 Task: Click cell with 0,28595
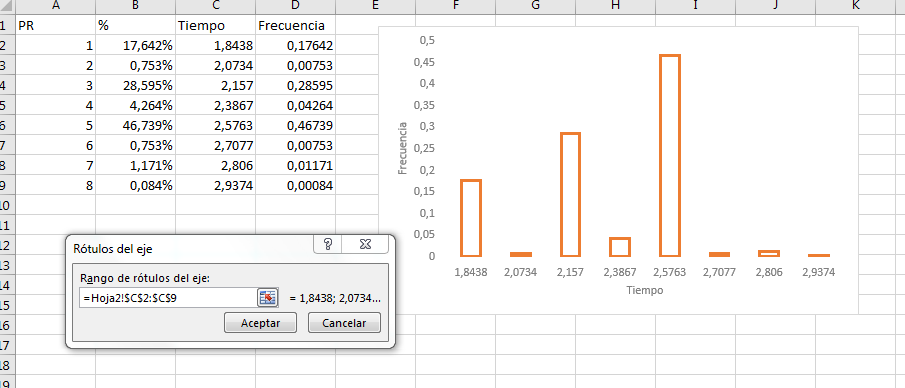click(296, 85)
